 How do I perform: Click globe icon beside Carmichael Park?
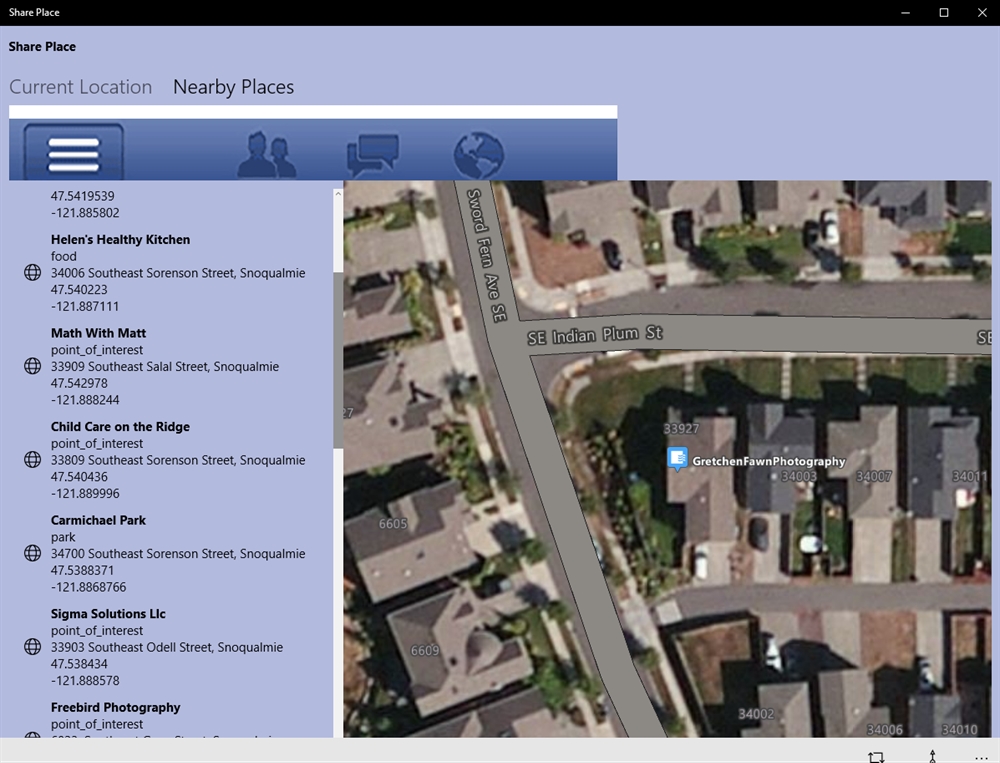coord(33,553)
